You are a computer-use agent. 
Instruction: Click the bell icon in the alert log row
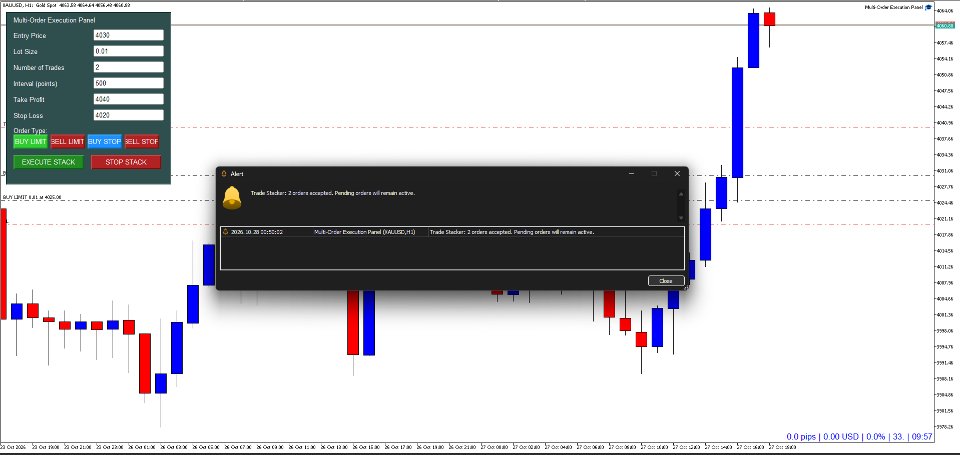coord(225,232)
